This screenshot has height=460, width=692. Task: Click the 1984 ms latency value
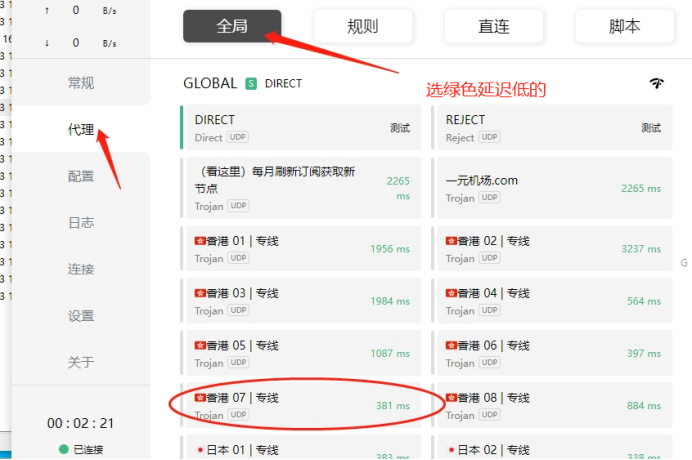pyautogui.click(x=390, y=301)
